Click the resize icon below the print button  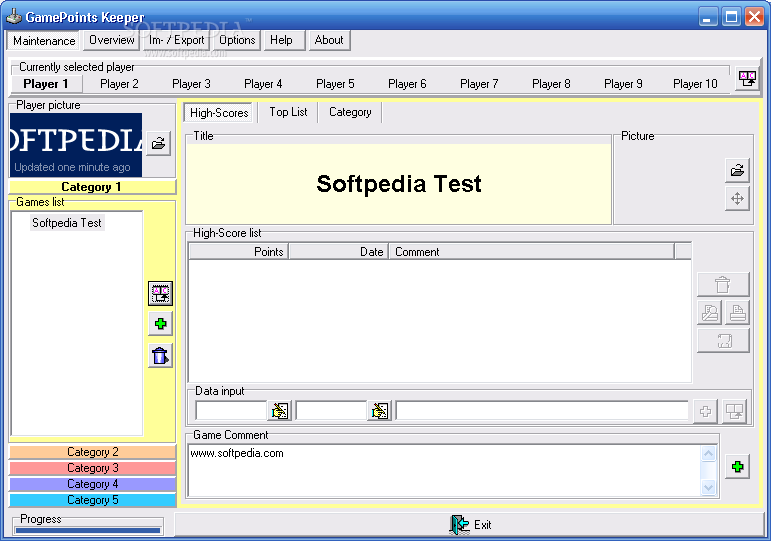point(723,340)
